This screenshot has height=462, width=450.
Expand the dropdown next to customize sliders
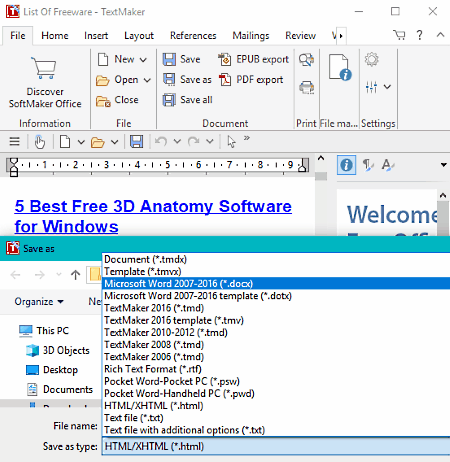click(387, 87)
